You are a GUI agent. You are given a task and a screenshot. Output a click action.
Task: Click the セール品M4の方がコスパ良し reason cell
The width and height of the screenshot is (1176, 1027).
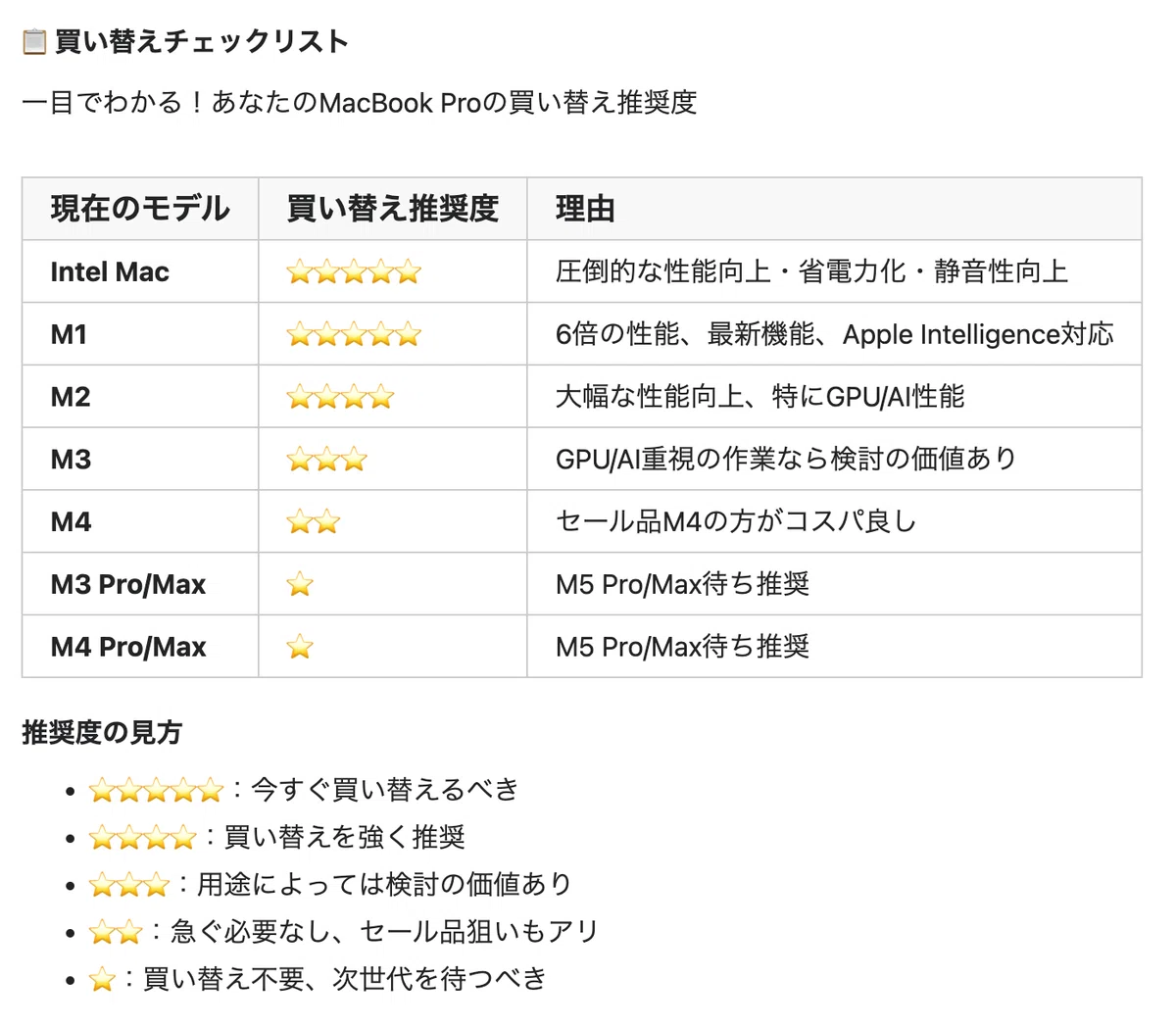[835, 522]
